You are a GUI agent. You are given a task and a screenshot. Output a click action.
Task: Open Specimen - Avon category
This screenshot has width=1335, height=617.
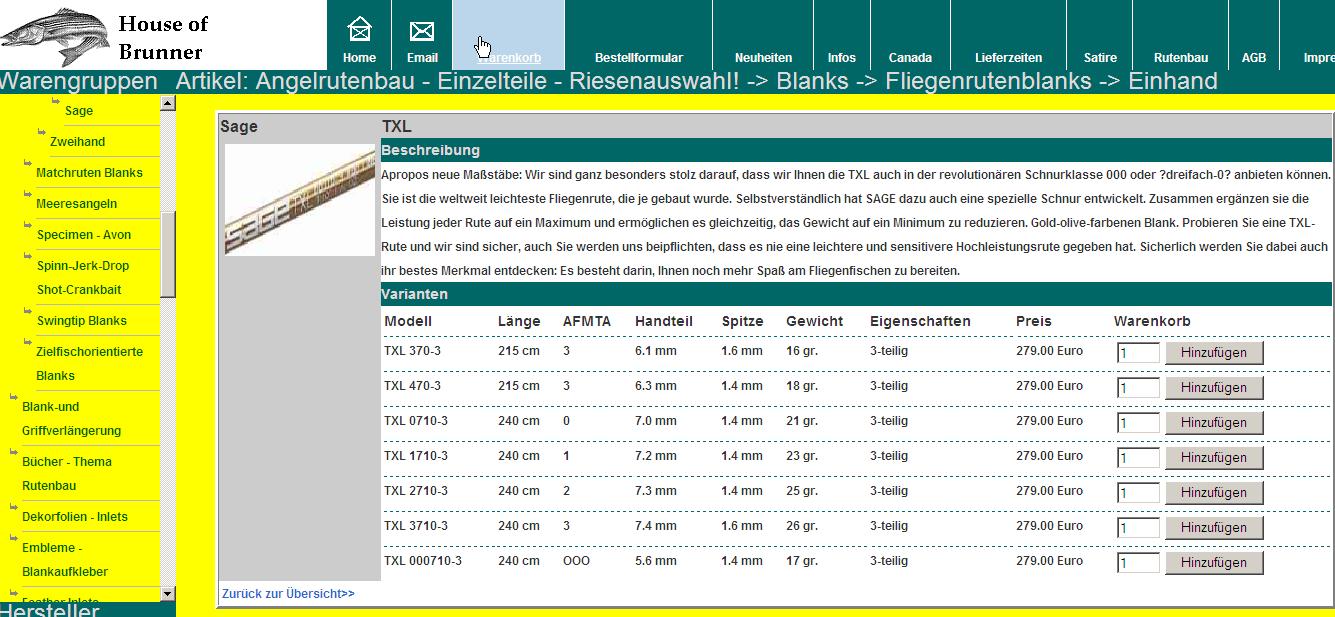(83, 235)
